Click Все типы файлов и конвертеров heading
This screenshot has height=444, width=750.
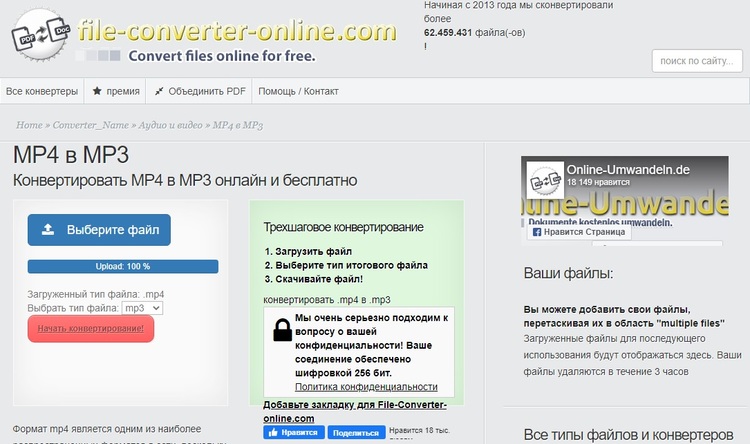pyautogui.click(x=629, y=435)
